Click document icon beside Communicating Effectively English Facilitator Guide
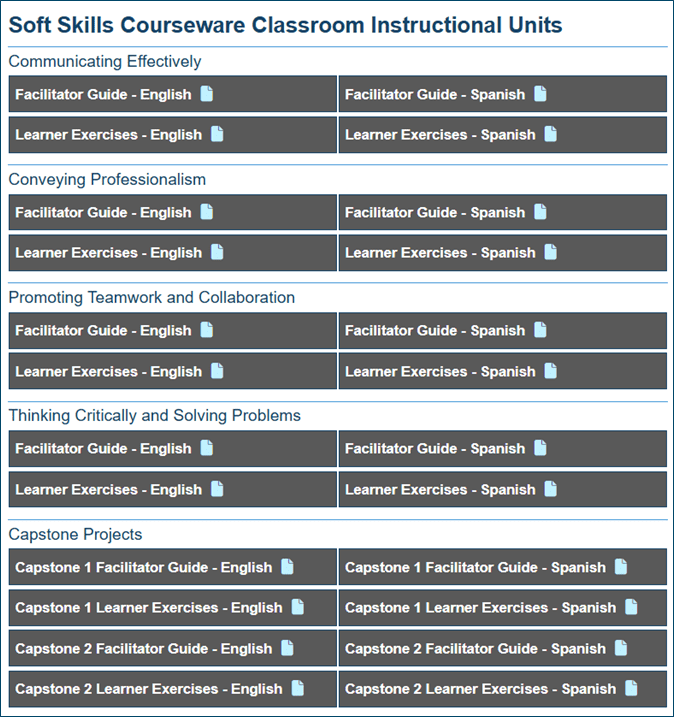The height and width of the screenshot is (717, 674). [x=207, y=95]
